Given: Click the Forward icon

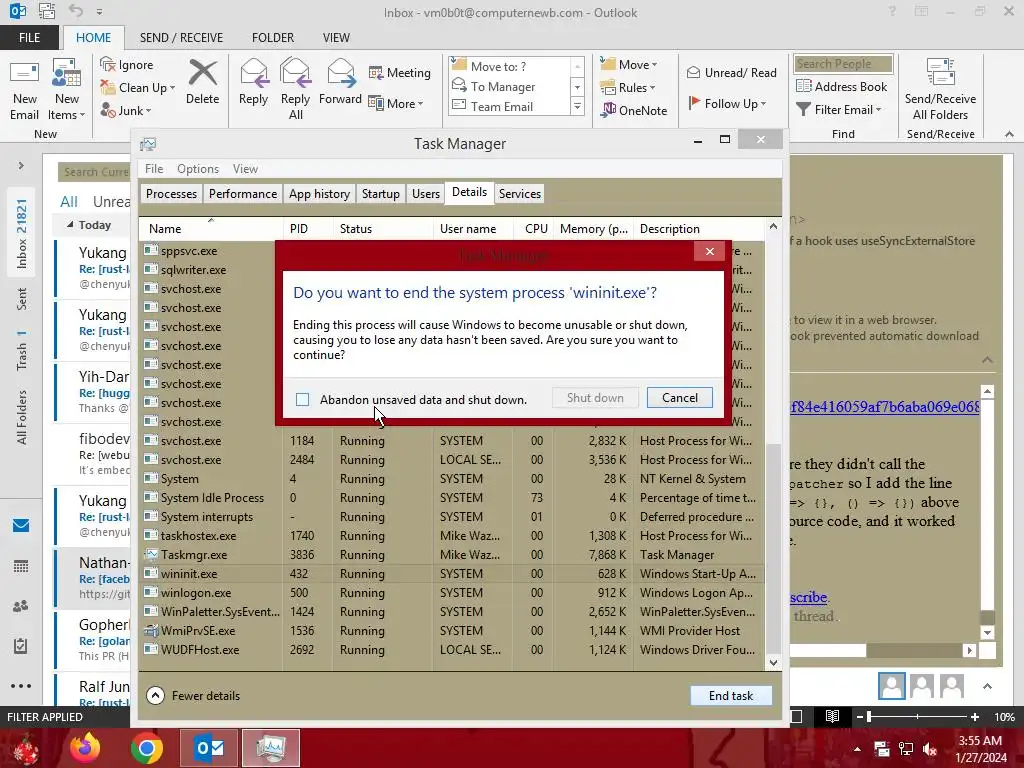Looking at the screenshot, I should 340,82.
